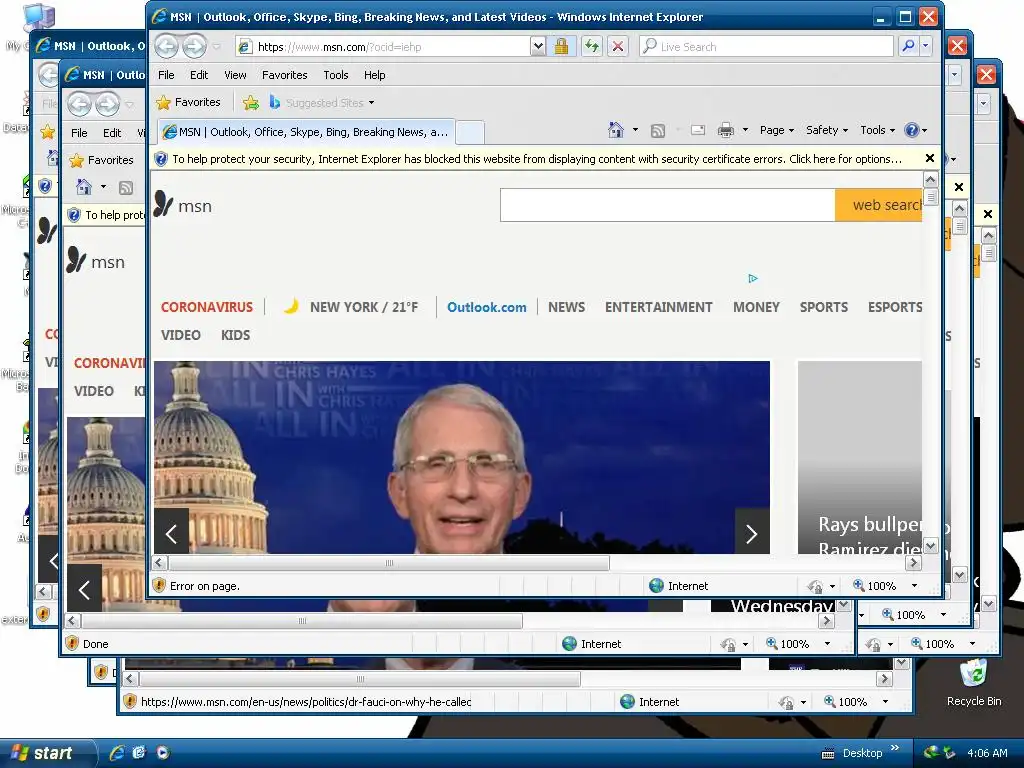Viewport: 1024px width, 768px height.
Task: Click the padlock security report icon
Action: (561, 46)
